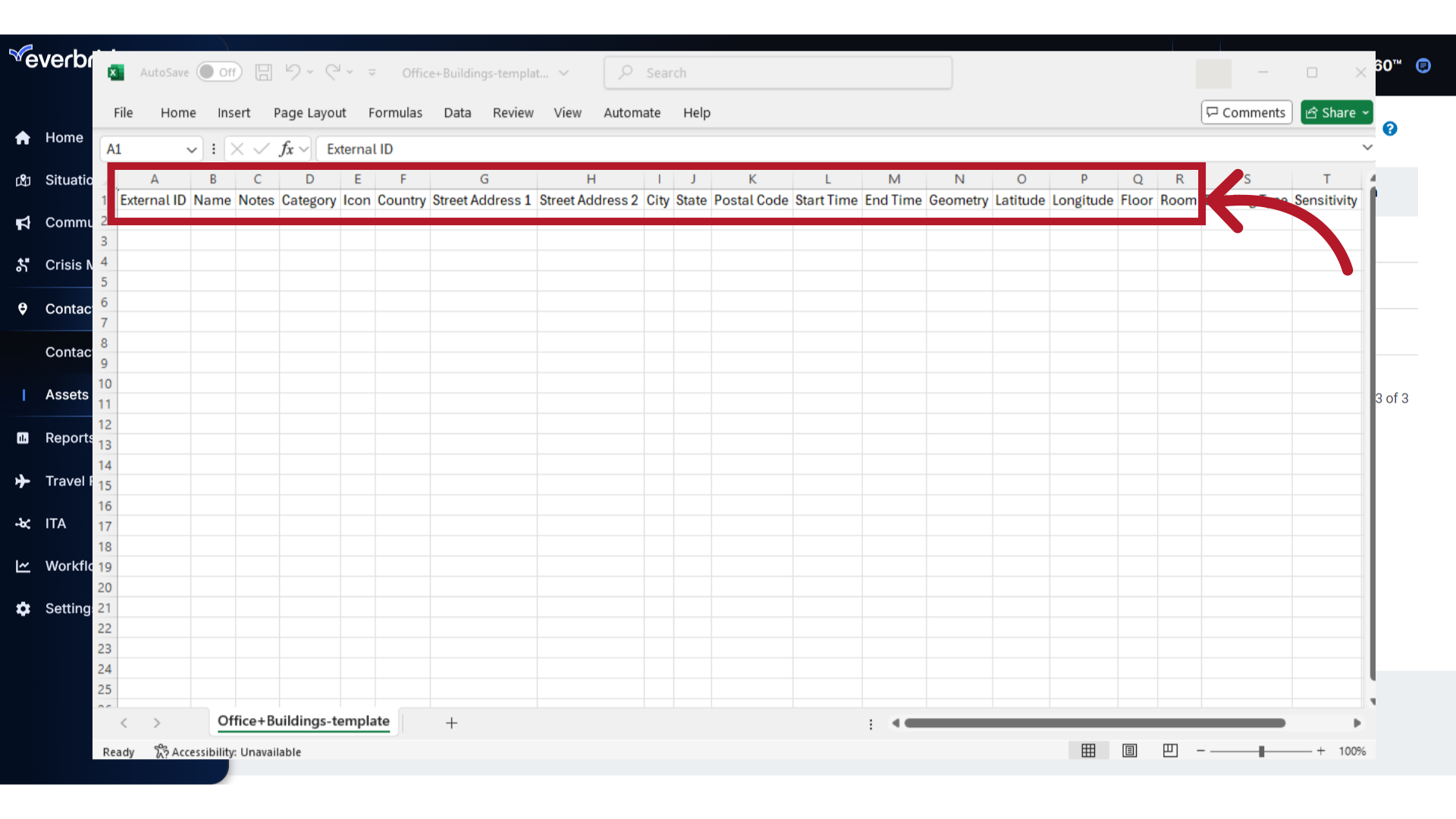
Task: Click the Share button in top right
Action: 1337,112
